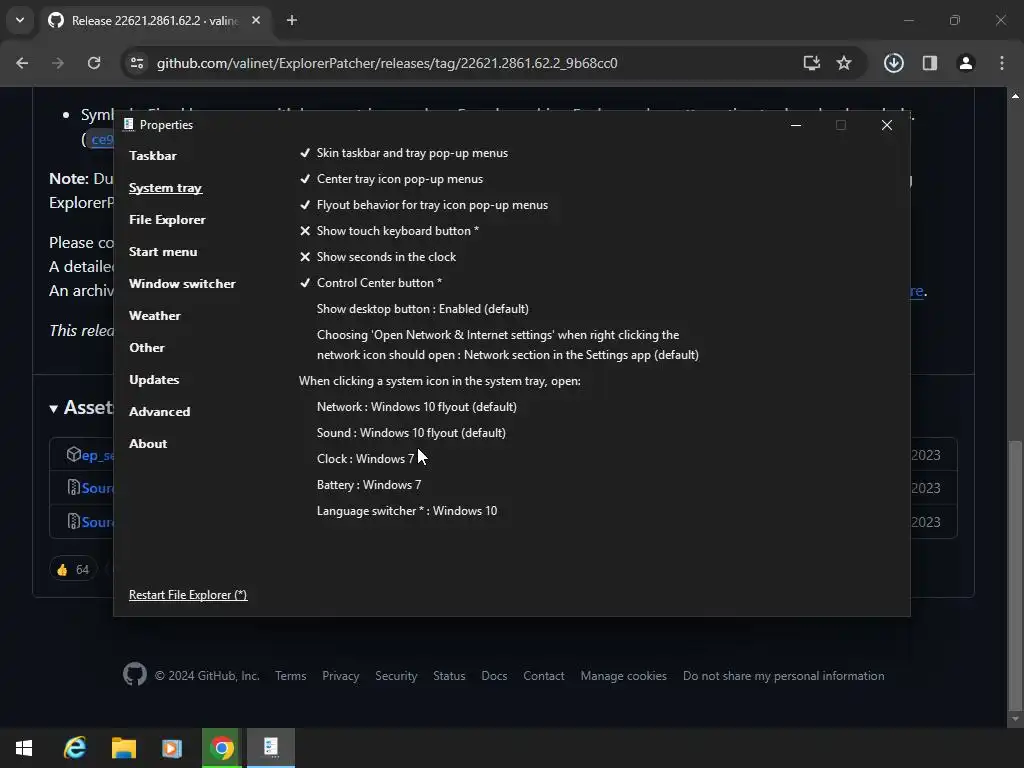Image resolution: width=1024 pixels, height=768 pixels.
Task: Select the System tray section
Action: 165,187
